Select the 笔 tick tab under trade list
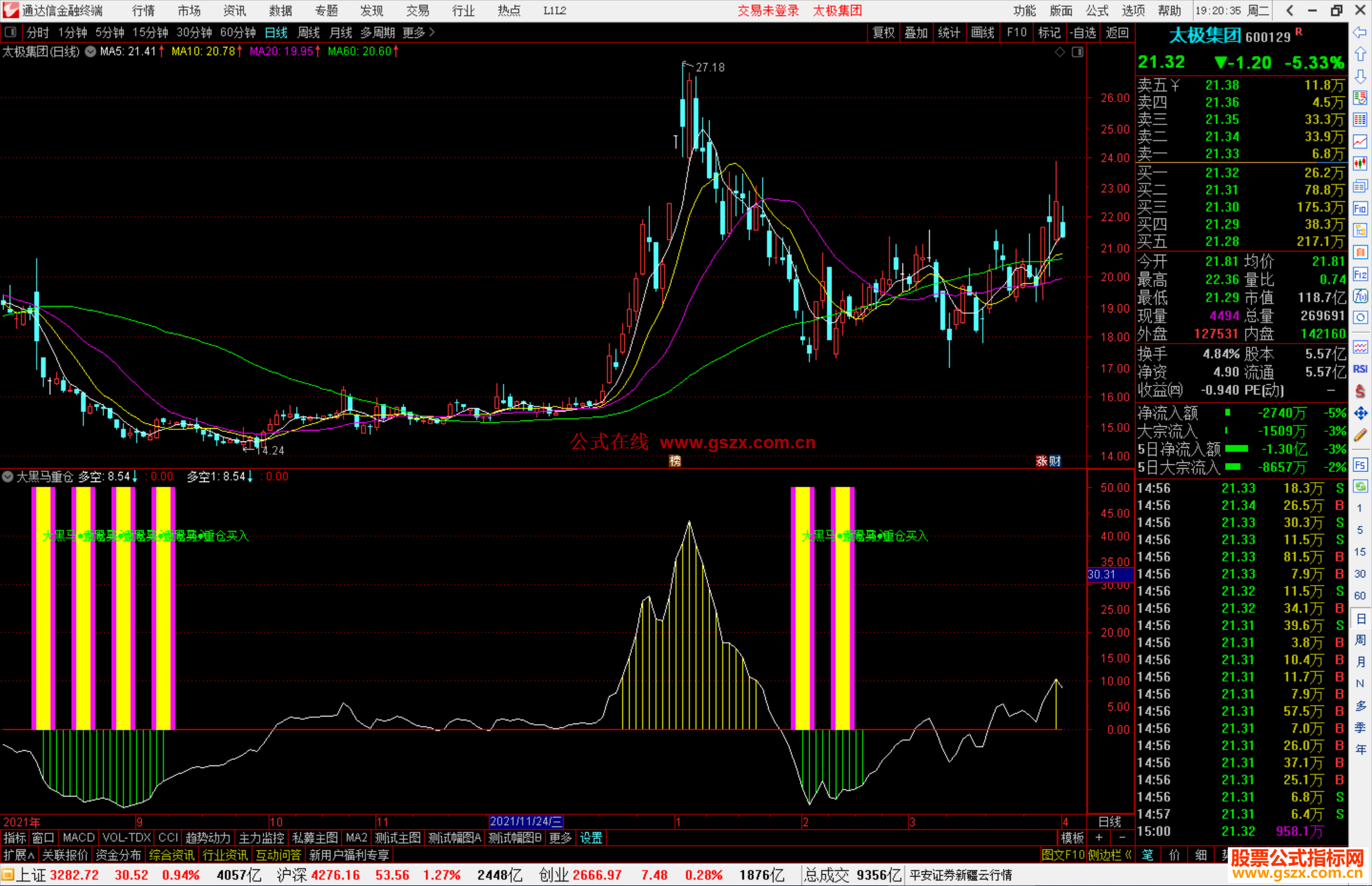 [x=1148, y=855]
